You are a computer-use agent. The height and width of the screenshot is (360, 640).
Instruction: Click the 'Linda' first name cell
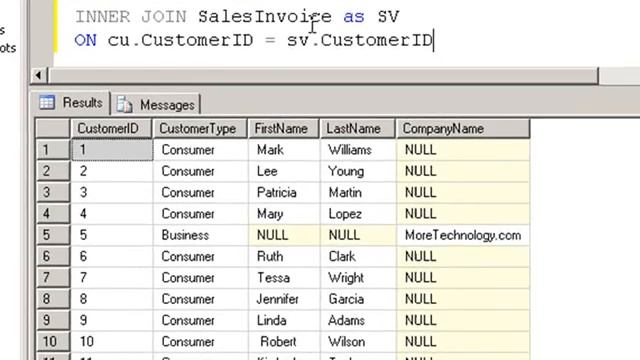284,320
